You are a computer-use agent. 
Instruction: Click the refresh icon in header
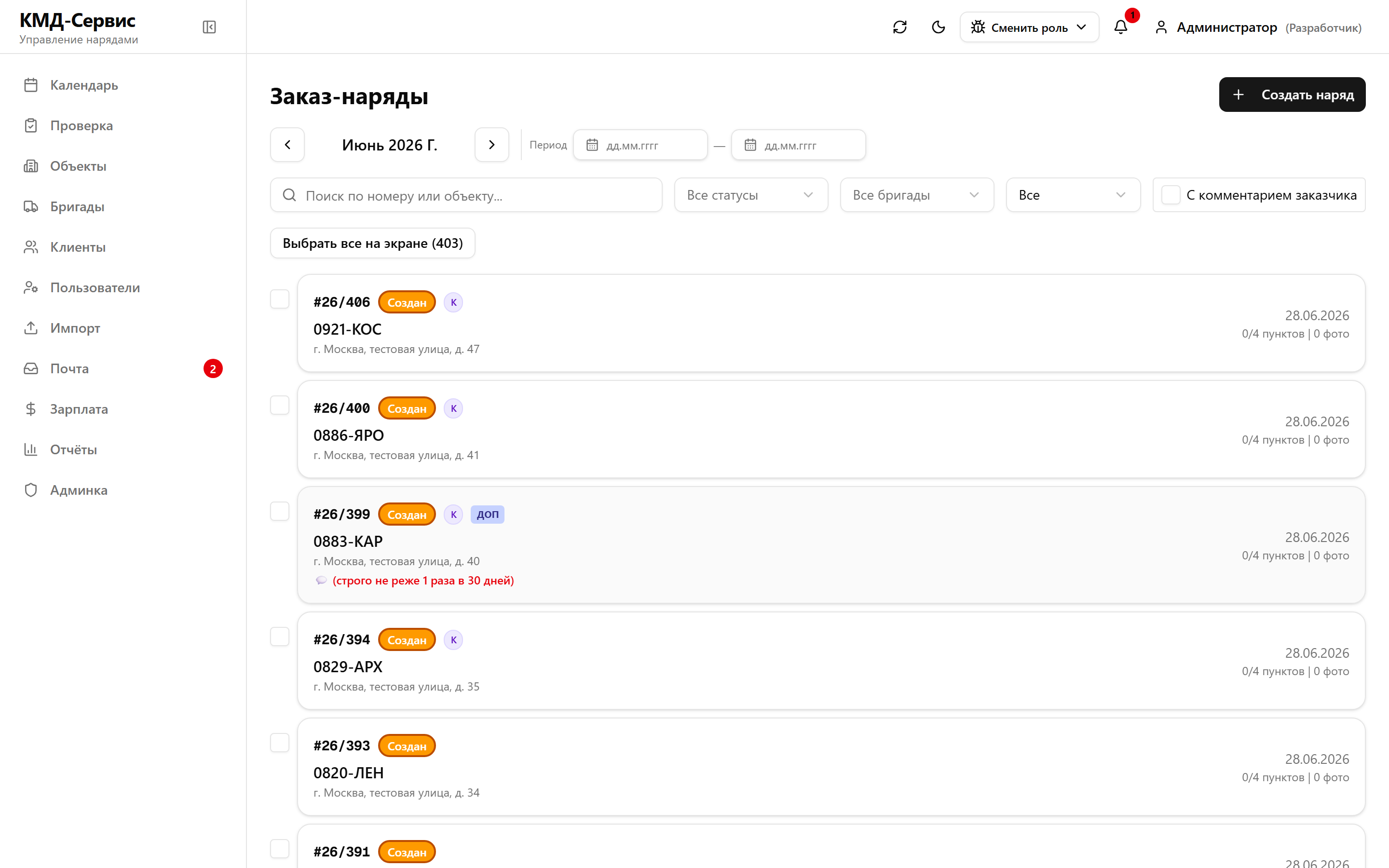899,27
